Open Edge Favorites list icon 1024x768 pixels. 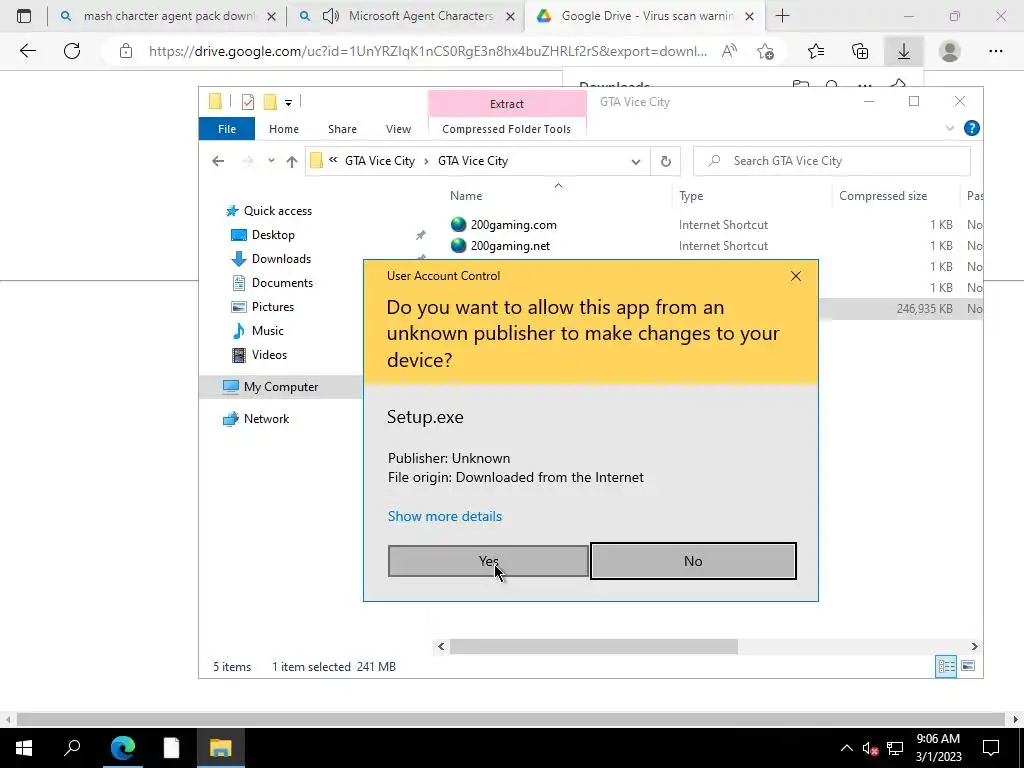pos(816,51)
